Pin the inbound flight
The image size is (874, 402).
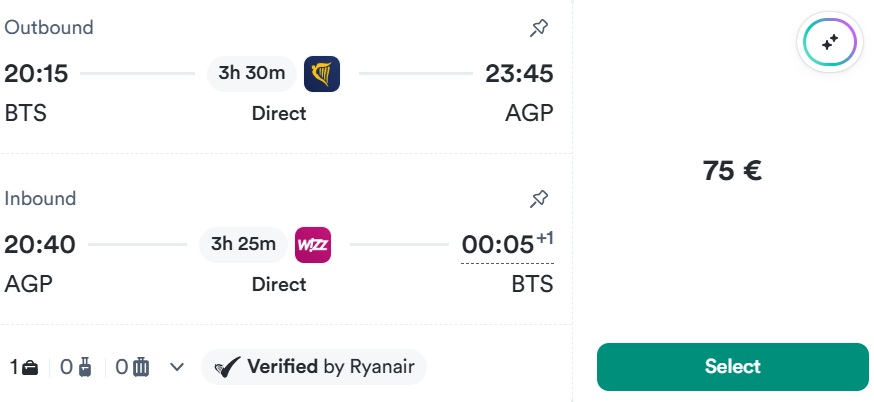[539, 199]
